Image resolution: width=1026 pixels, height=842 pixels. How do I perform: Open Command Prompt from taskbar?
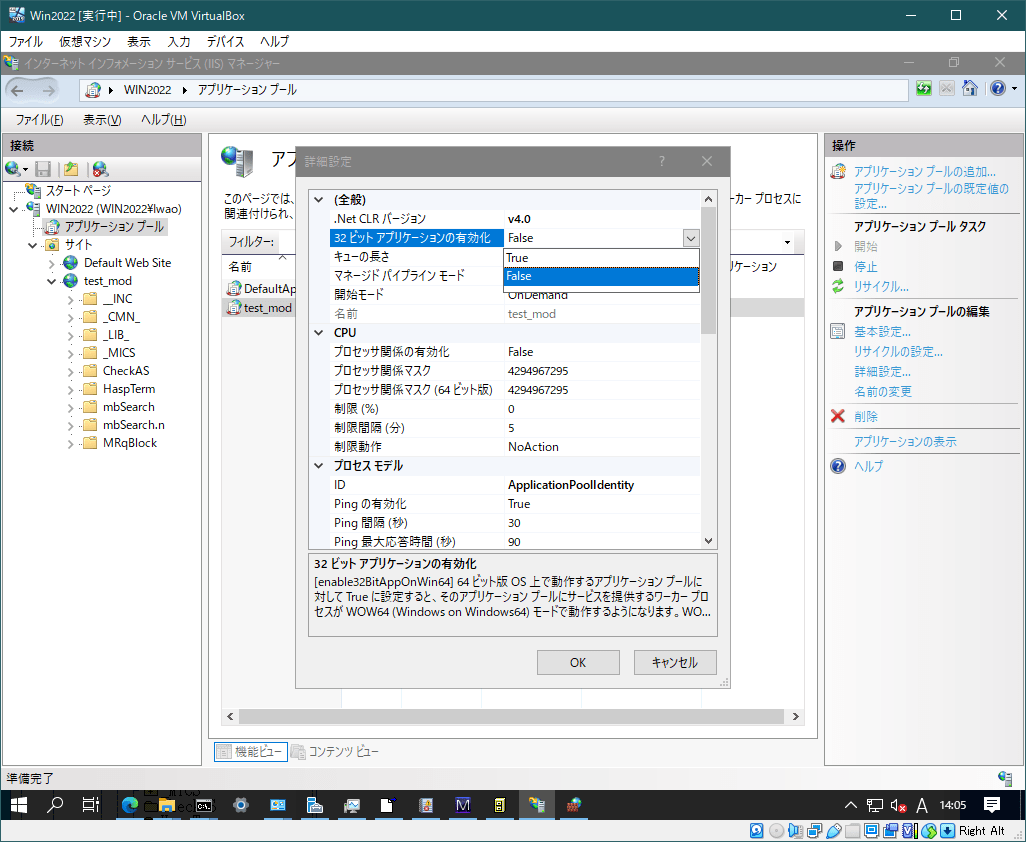(x=203, y=805)
